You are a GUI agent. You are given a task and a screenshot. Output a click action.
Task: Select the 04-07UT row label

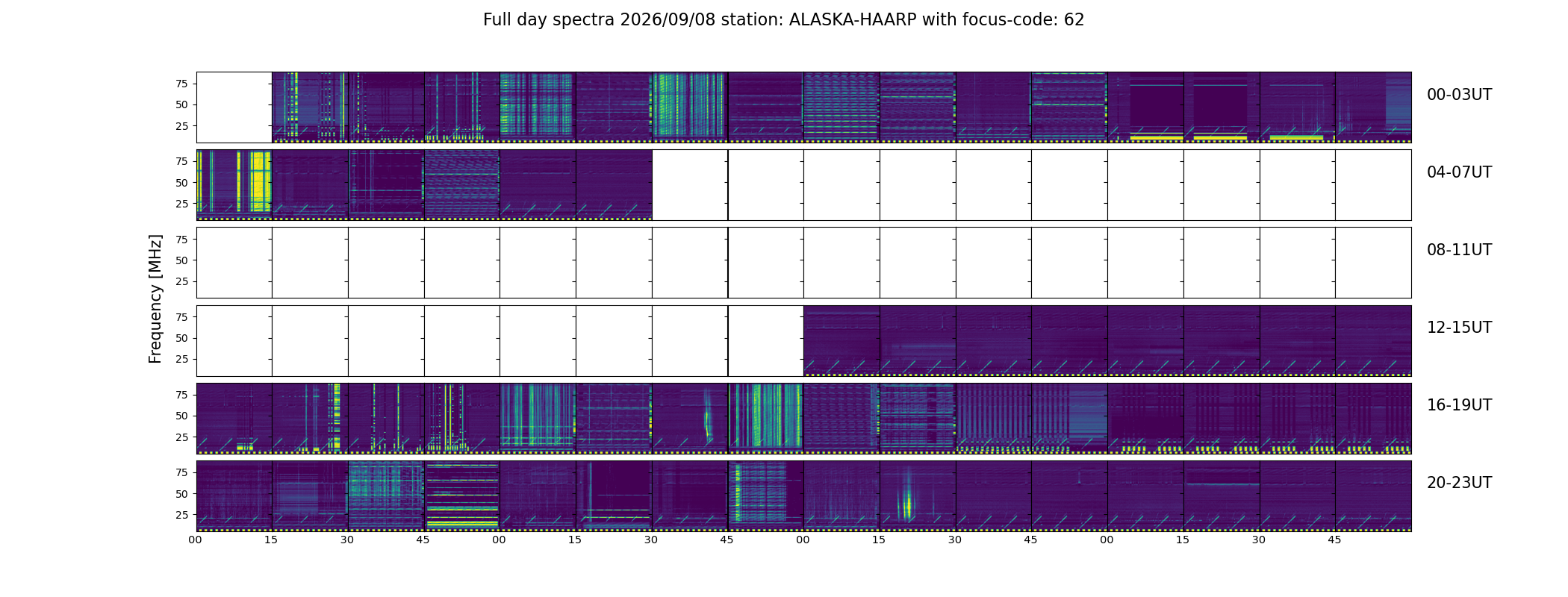point(1459,172)
